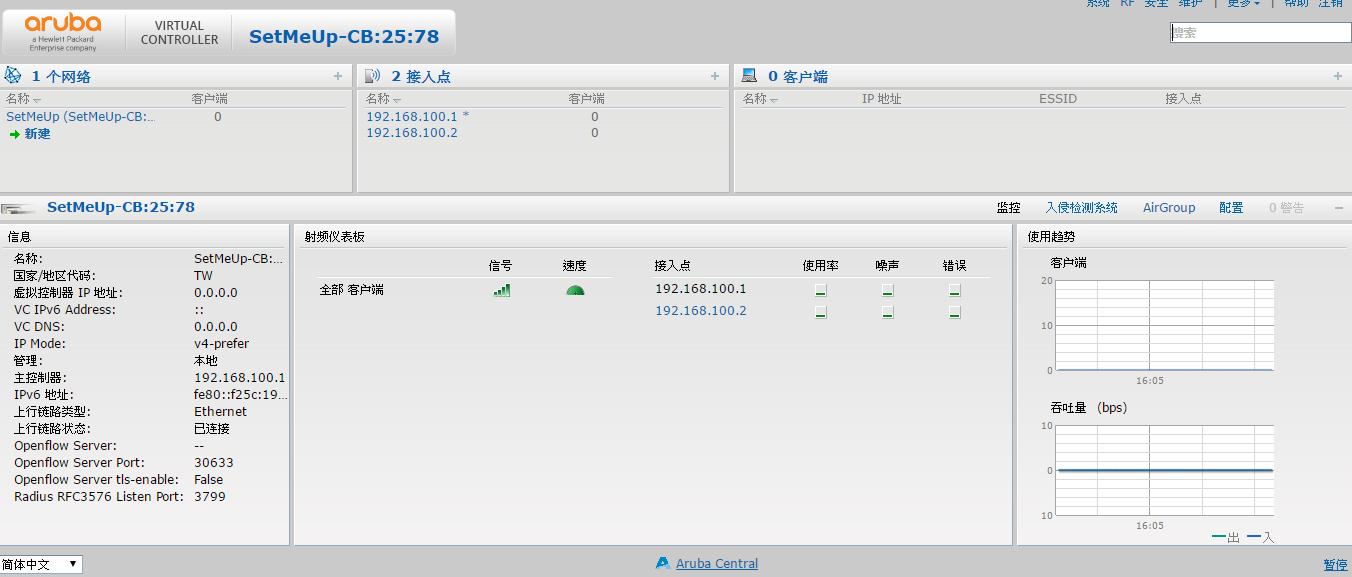Click 192.168.100.1 in the RF dashboard
Screen dimensions: 1352x577
coord(701,289)
